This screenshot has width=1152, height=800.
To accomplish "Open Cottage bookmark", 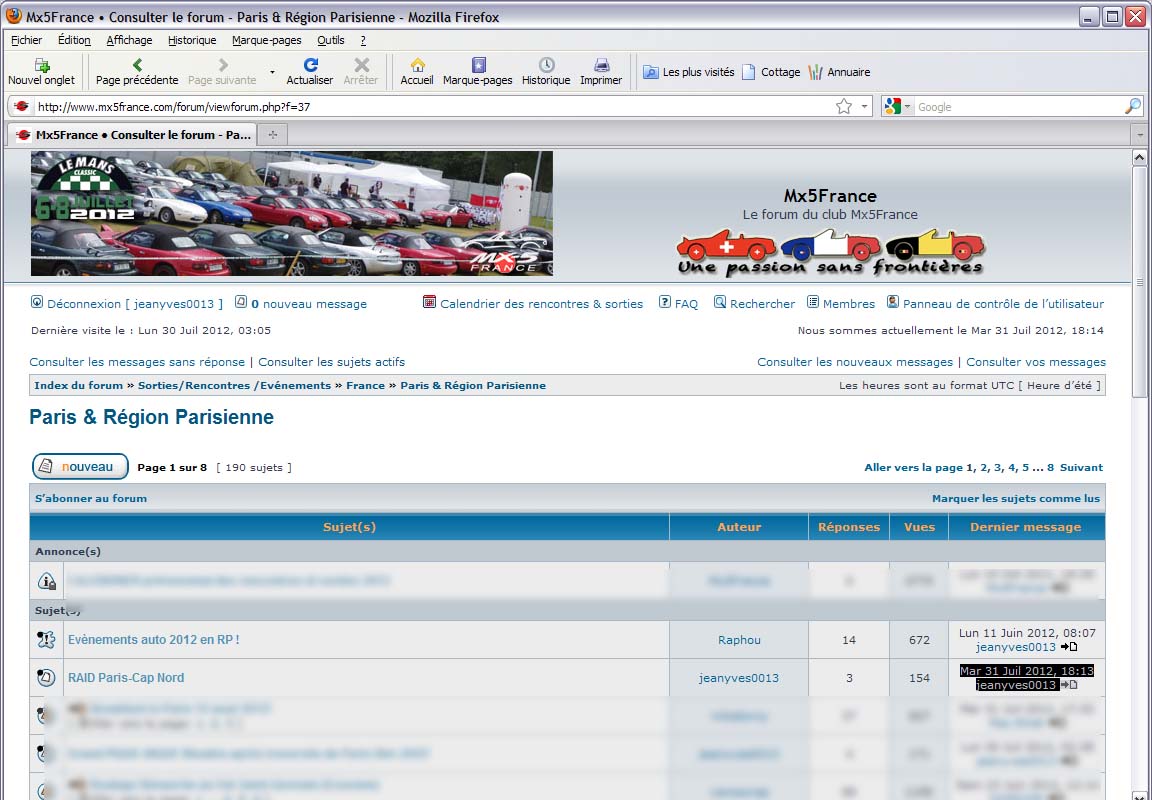I will tap(771, 72).
